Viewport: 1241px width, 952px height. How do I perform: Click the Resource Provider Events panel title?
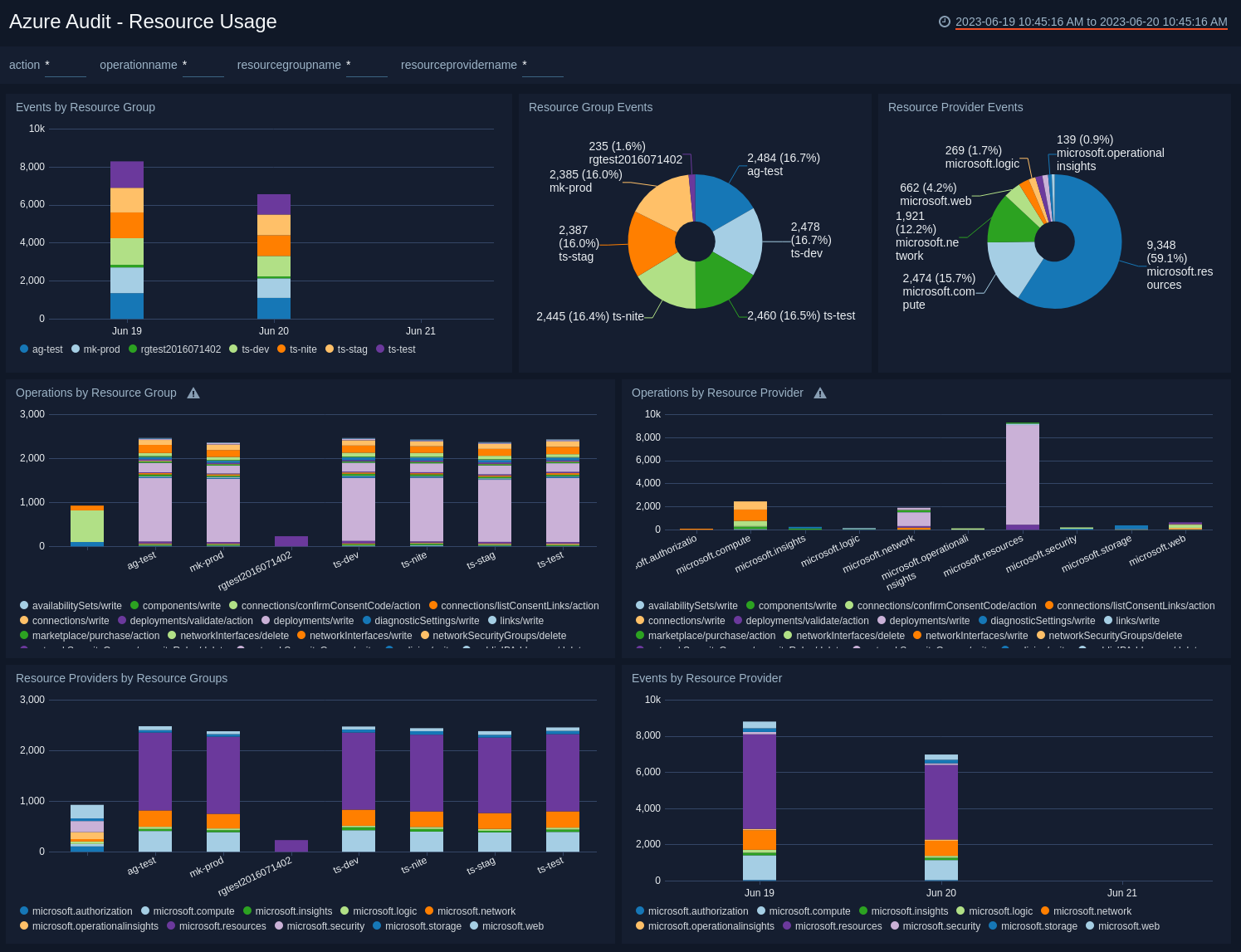955,108
